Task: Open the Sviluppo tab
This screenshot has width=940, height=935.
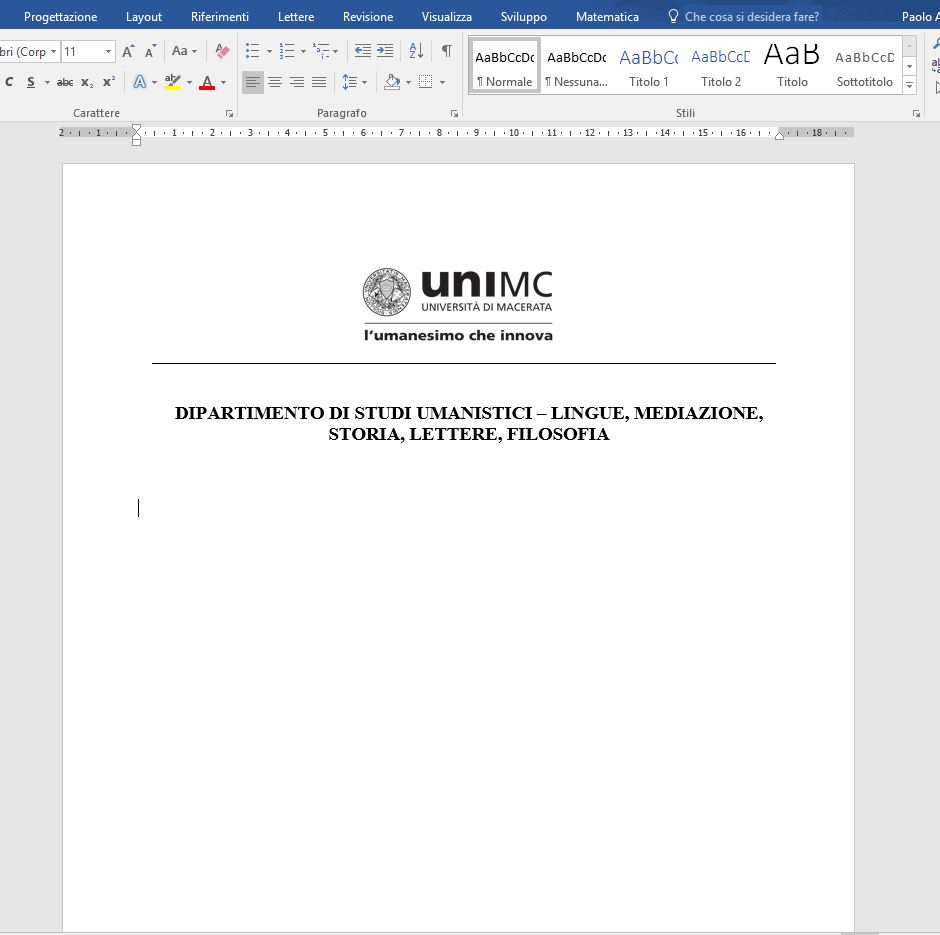Action: tap(524, 17)
